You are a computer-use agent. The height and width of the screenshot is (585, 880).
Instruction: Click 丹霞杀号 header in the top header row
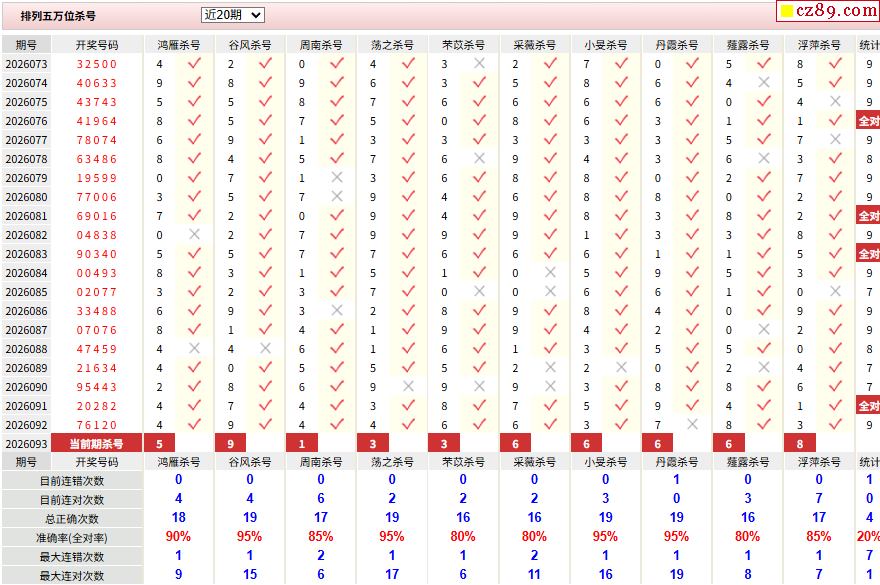click(677, 45)
